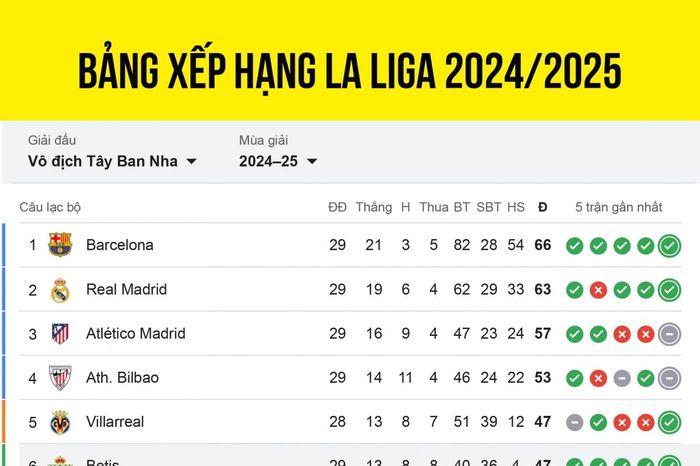Image resolution: width=700 pixels, height=466 pixels.
Task: Click the Ath. Bilbao club crest
Action: pyautogui.click(x=60, y=378)
